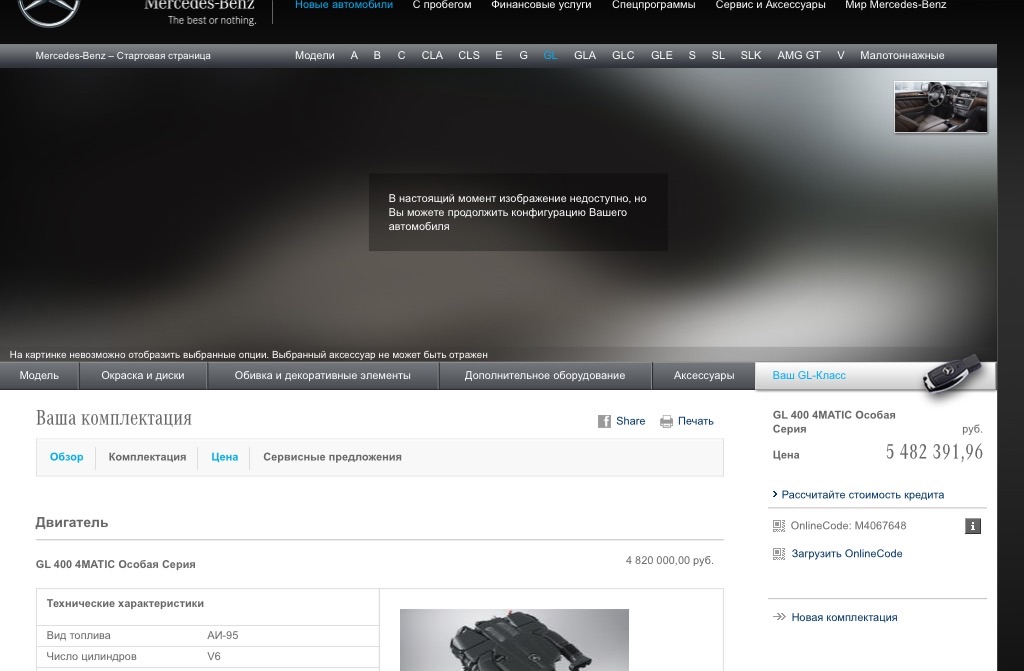Click the total price 5 482 391,96
The image size is (1024, 671).
(934, 451)
